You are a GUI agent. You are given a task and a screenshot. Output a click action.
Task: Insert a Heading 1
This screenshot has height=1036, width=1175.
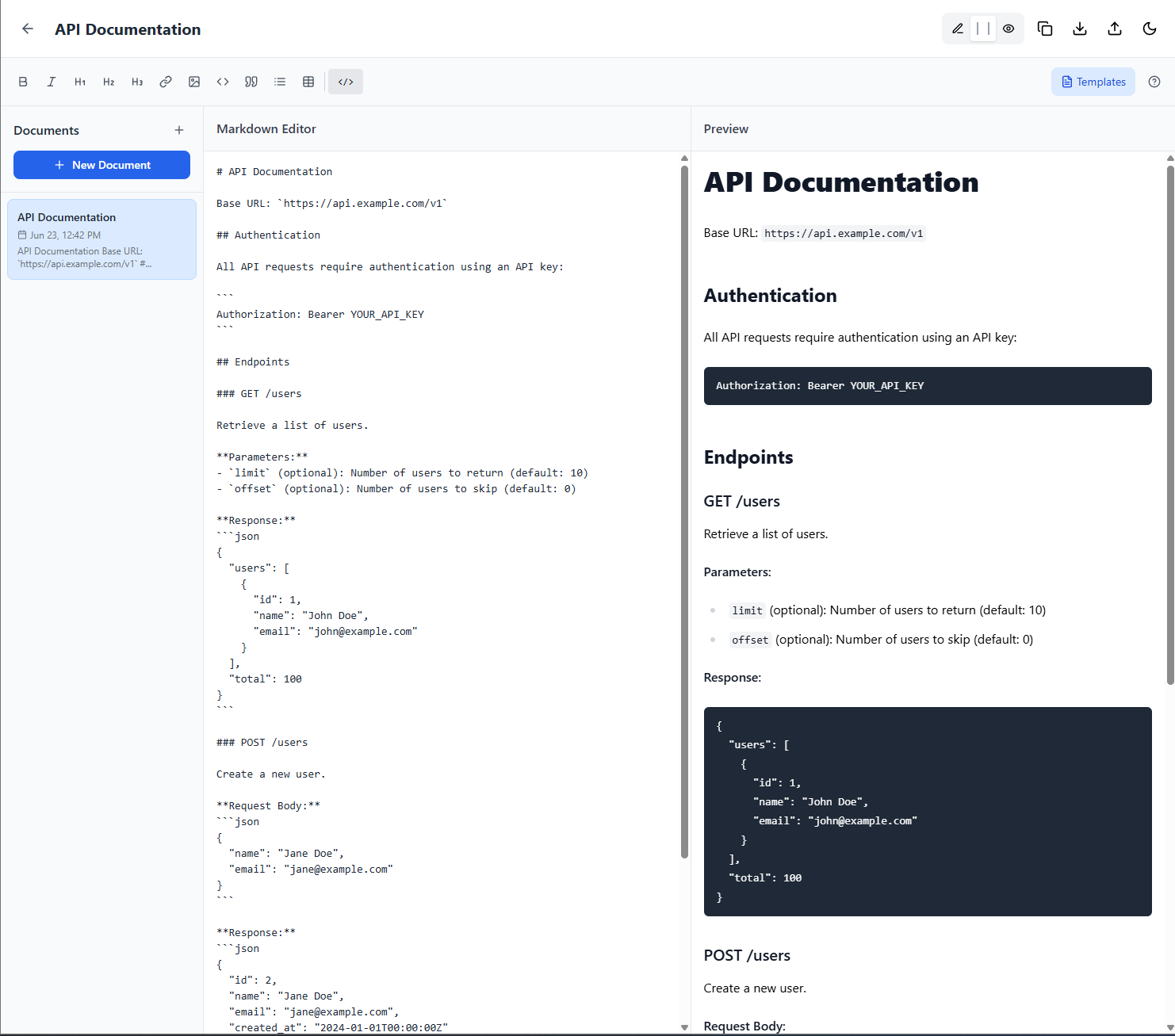(x=80, y=82)
